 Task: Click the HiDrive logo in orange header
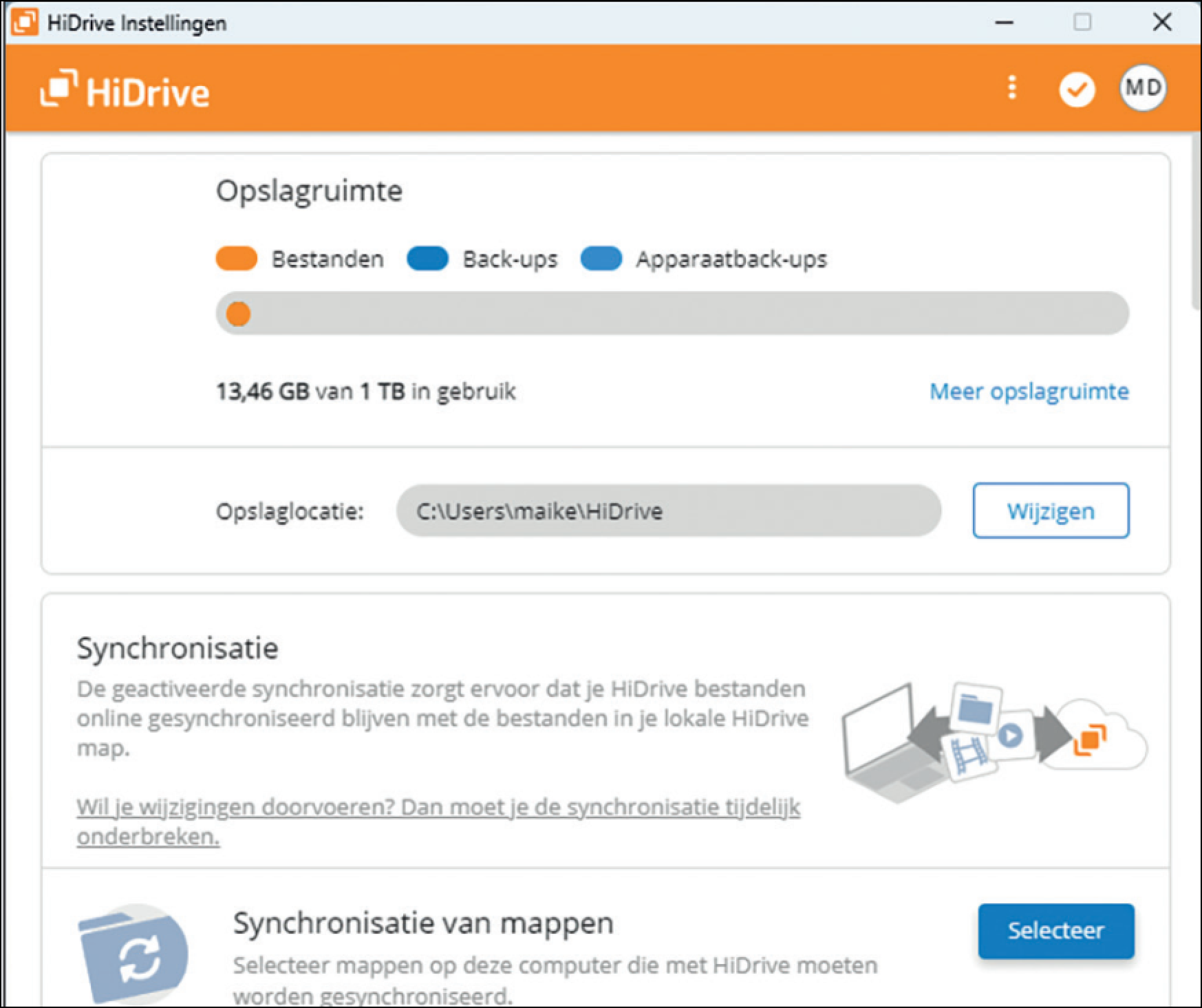pyautogui.click(x=125, y=90)
